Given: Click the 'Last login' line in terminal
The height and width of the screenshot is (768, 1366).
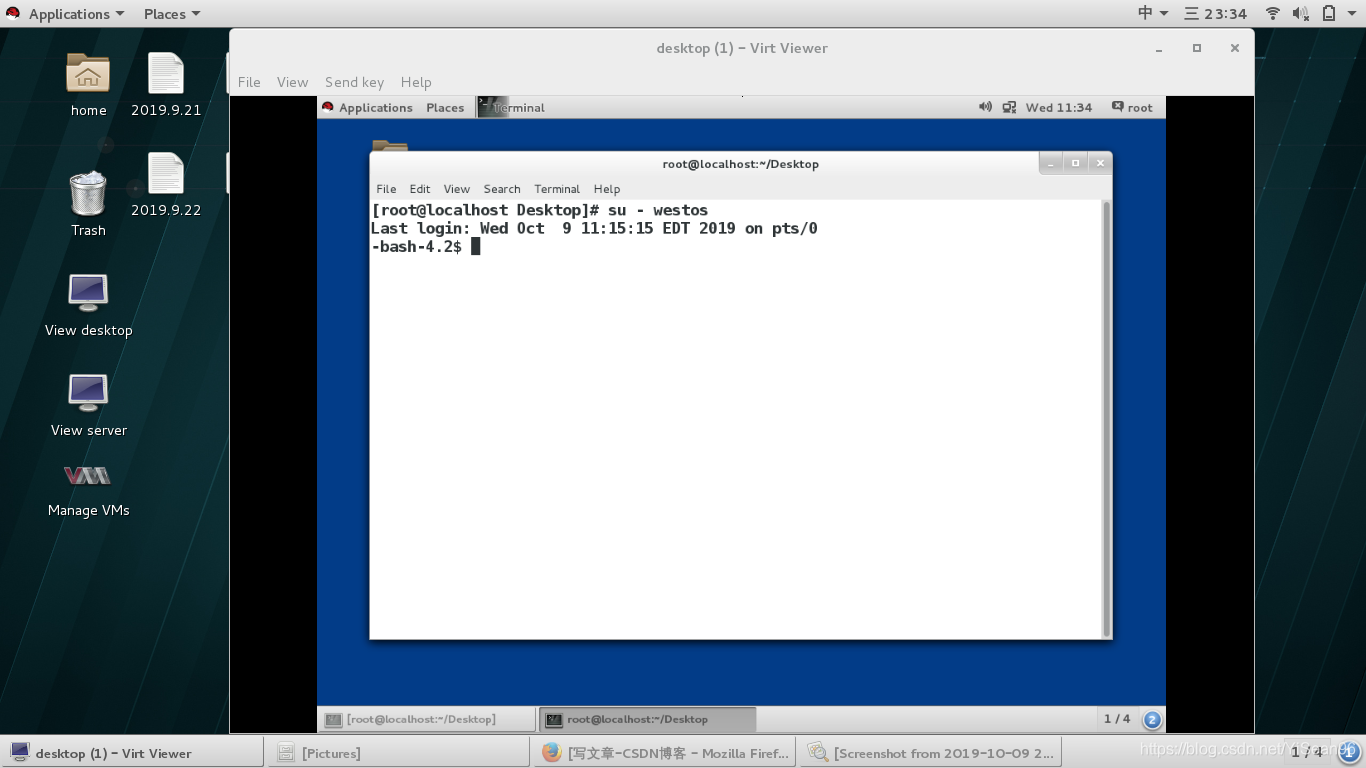Looking at the screenshot, I should click(594, 229).
